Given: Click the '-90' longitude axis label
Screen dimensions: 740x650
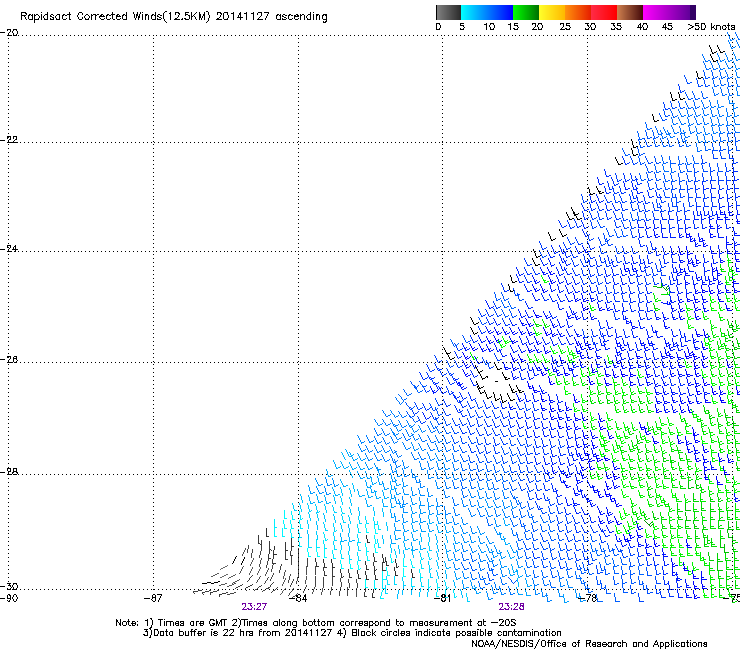Looking at the screenshot, I should [x=9, y=598].
